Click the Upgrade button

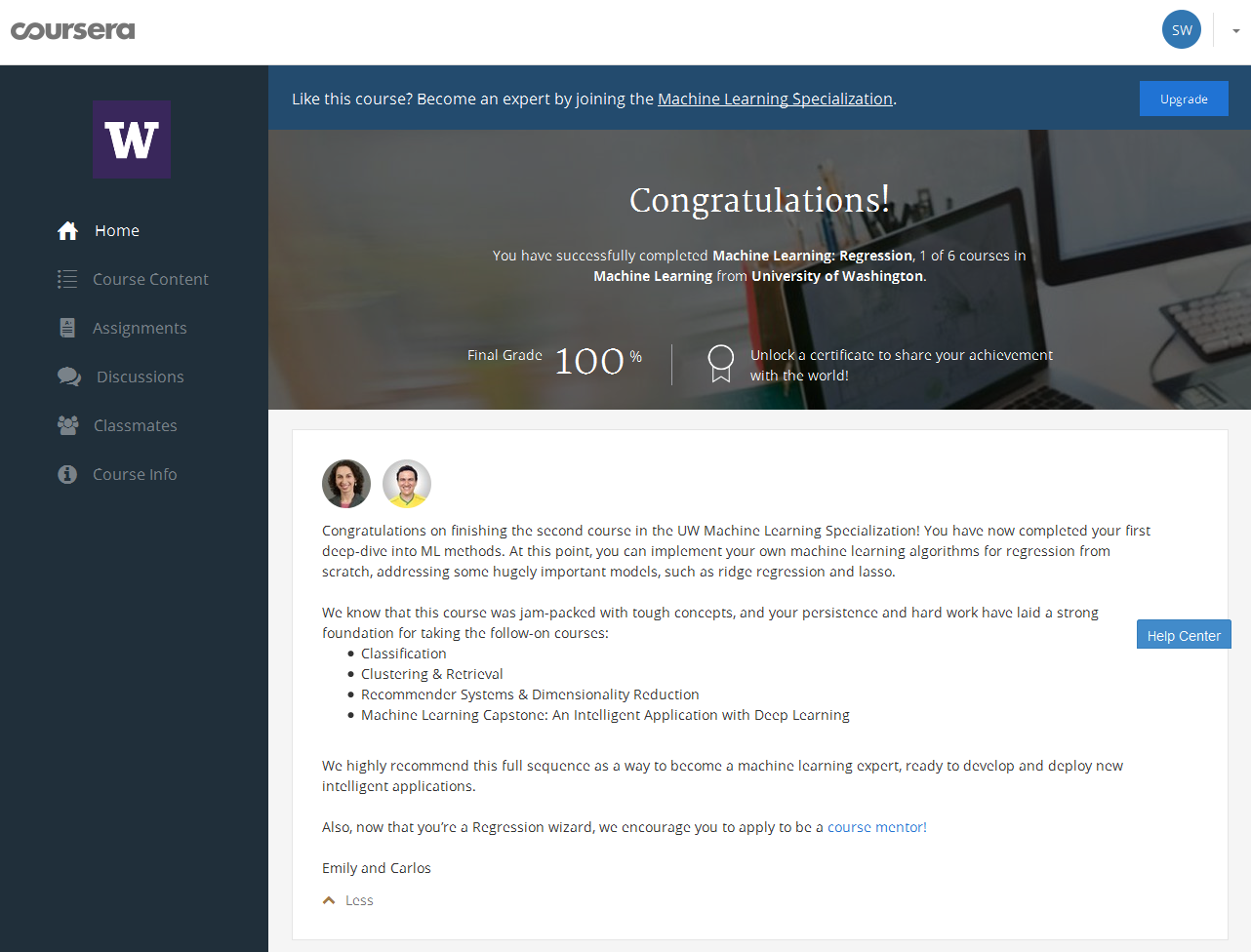pyautogui.click(x=1184, y=99)
